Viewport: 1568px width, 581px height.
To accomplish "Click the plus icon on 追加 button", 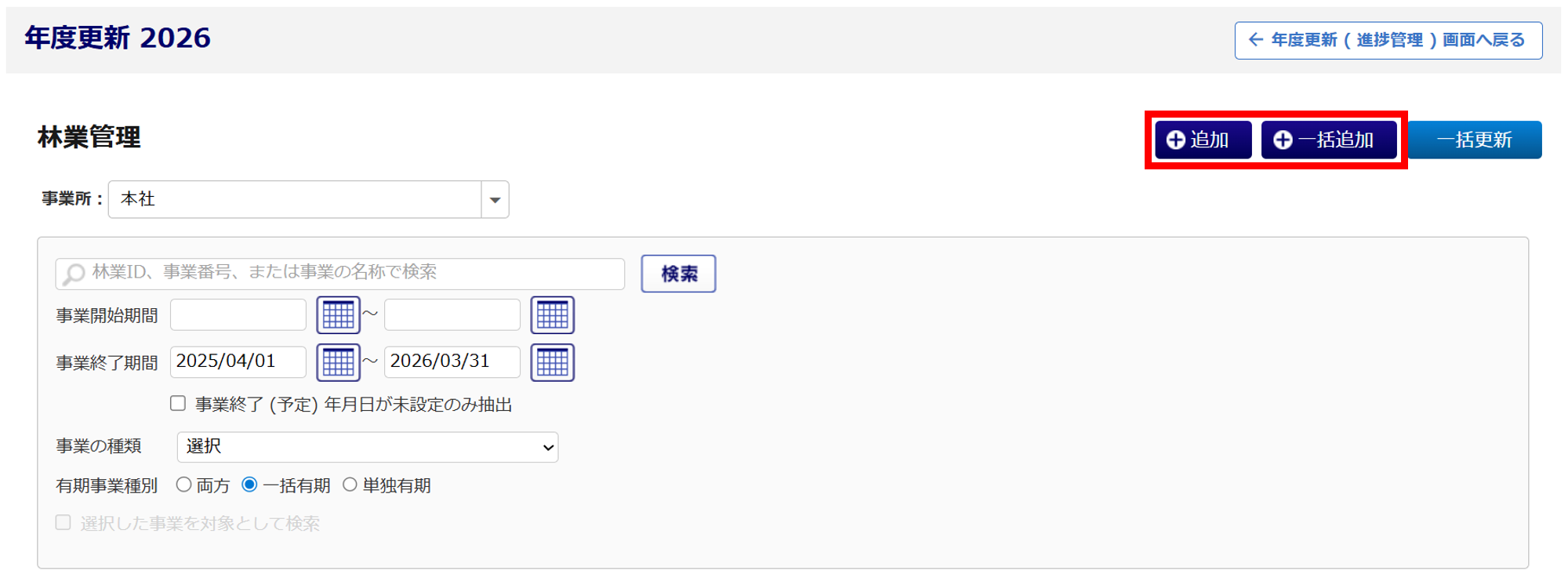I will tap(1175, 140).
